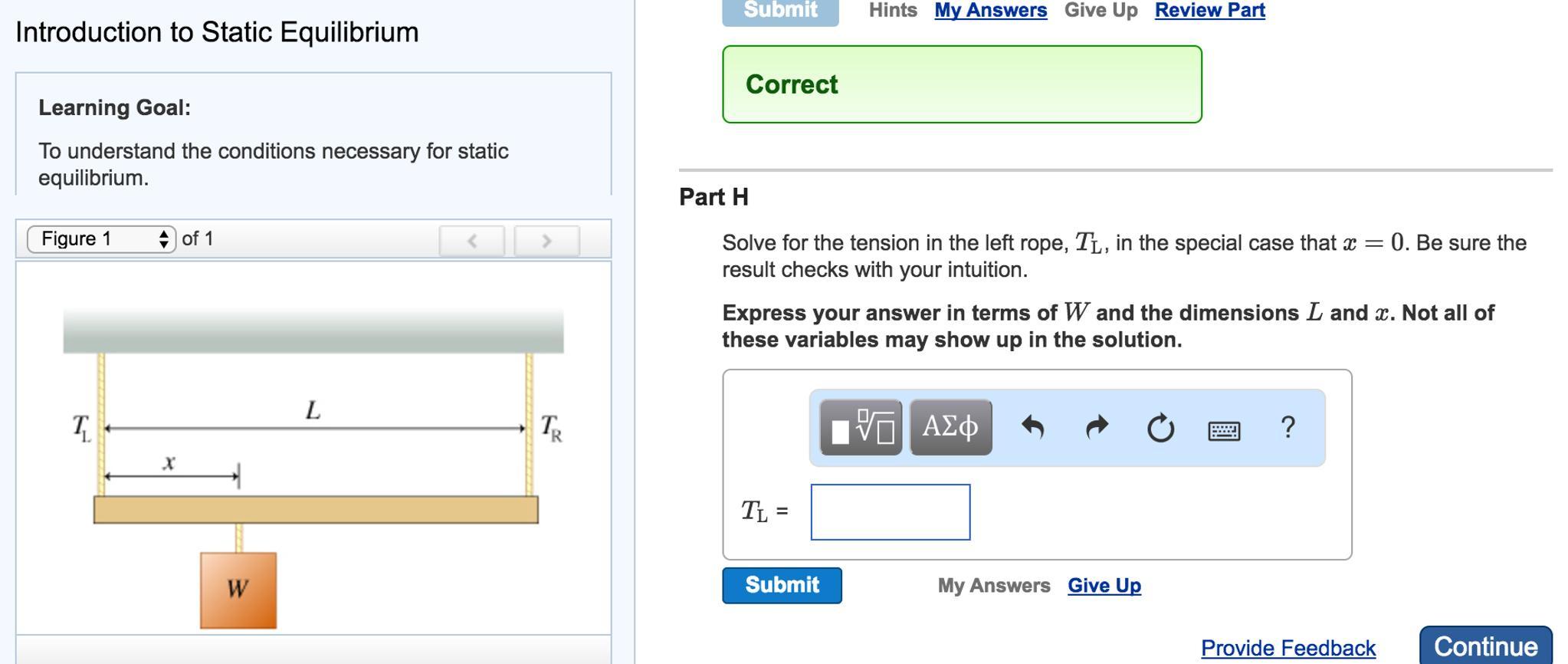Open the Greek symbols palette
The height and width of the screenshot is (664, 1568).
[x=950, y=427]
